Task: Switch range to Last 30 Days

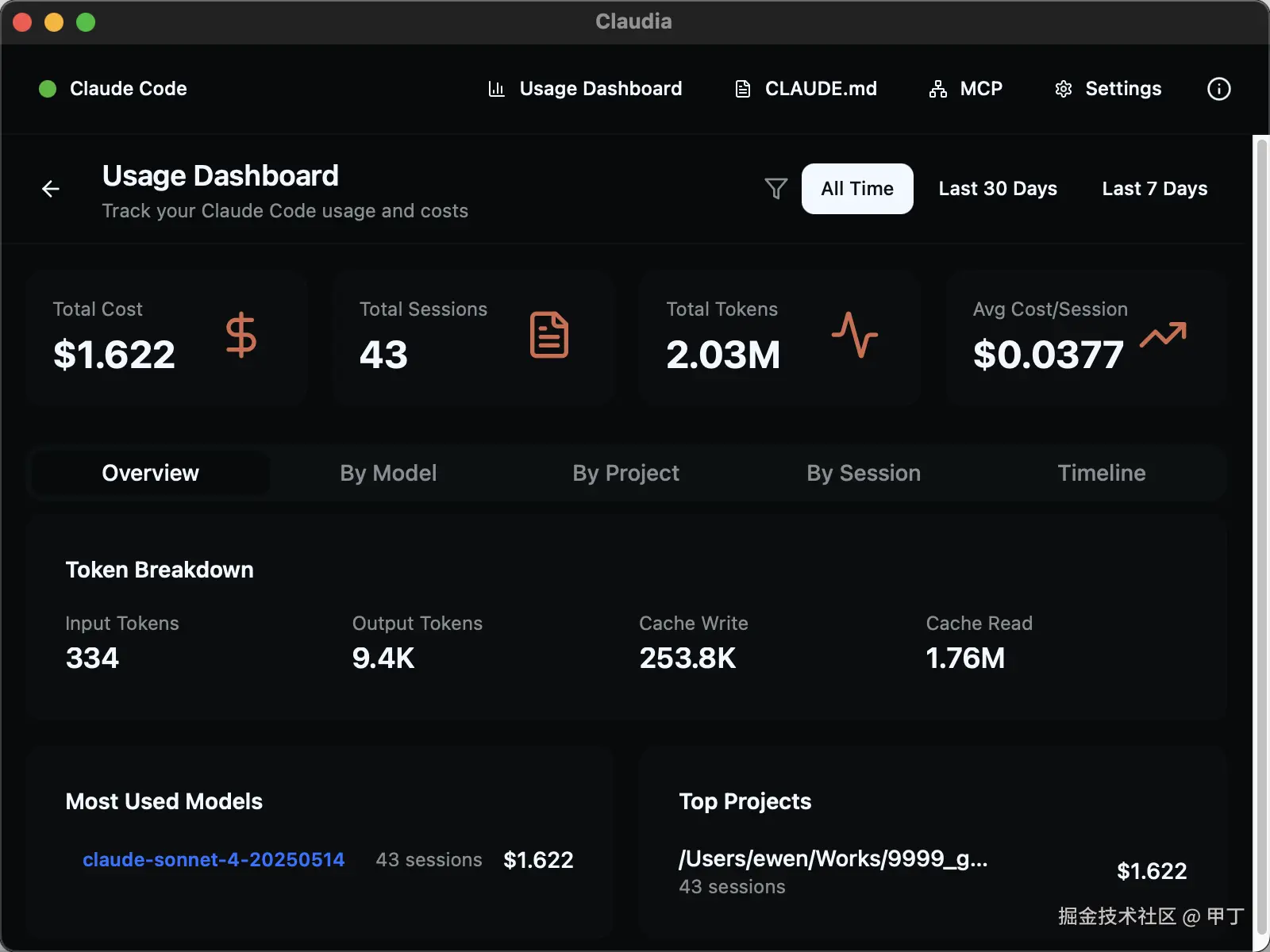Action: pyautogui.click(x=998, y=189)
